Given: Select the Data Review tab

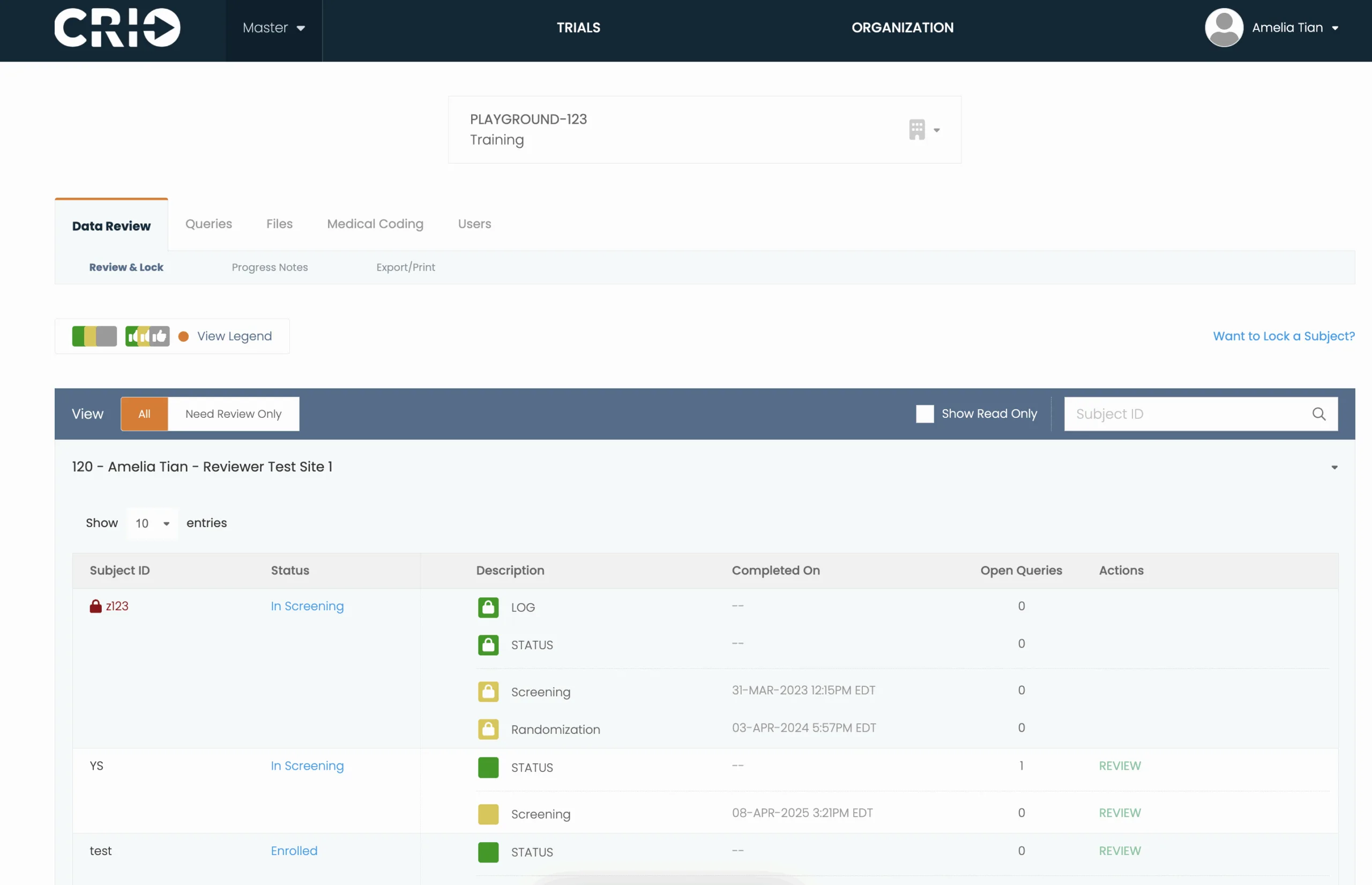Looking at the screenshot, I should tap(111, 226).
